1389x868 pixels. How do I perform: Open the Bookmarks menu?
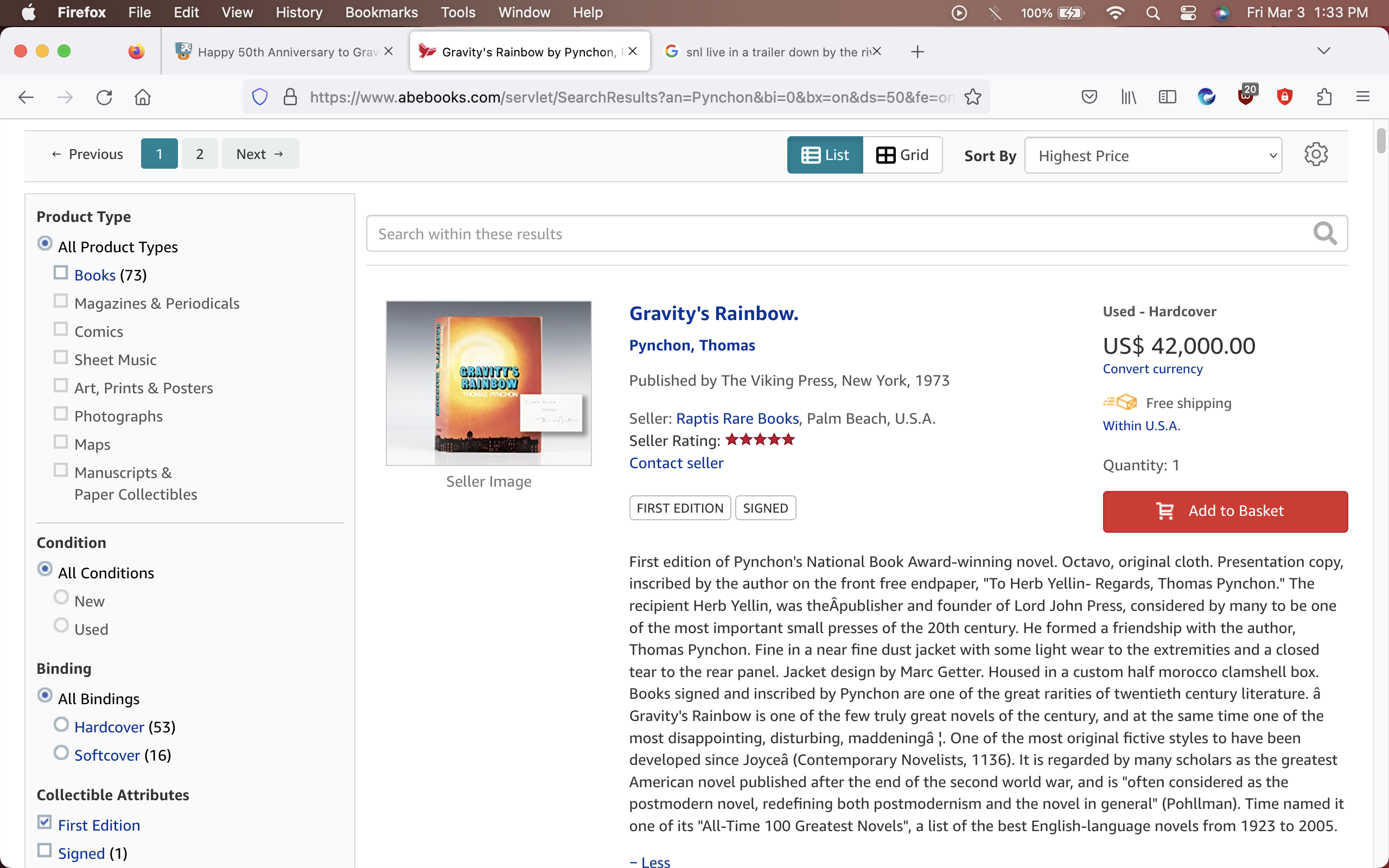pos(381,12)
